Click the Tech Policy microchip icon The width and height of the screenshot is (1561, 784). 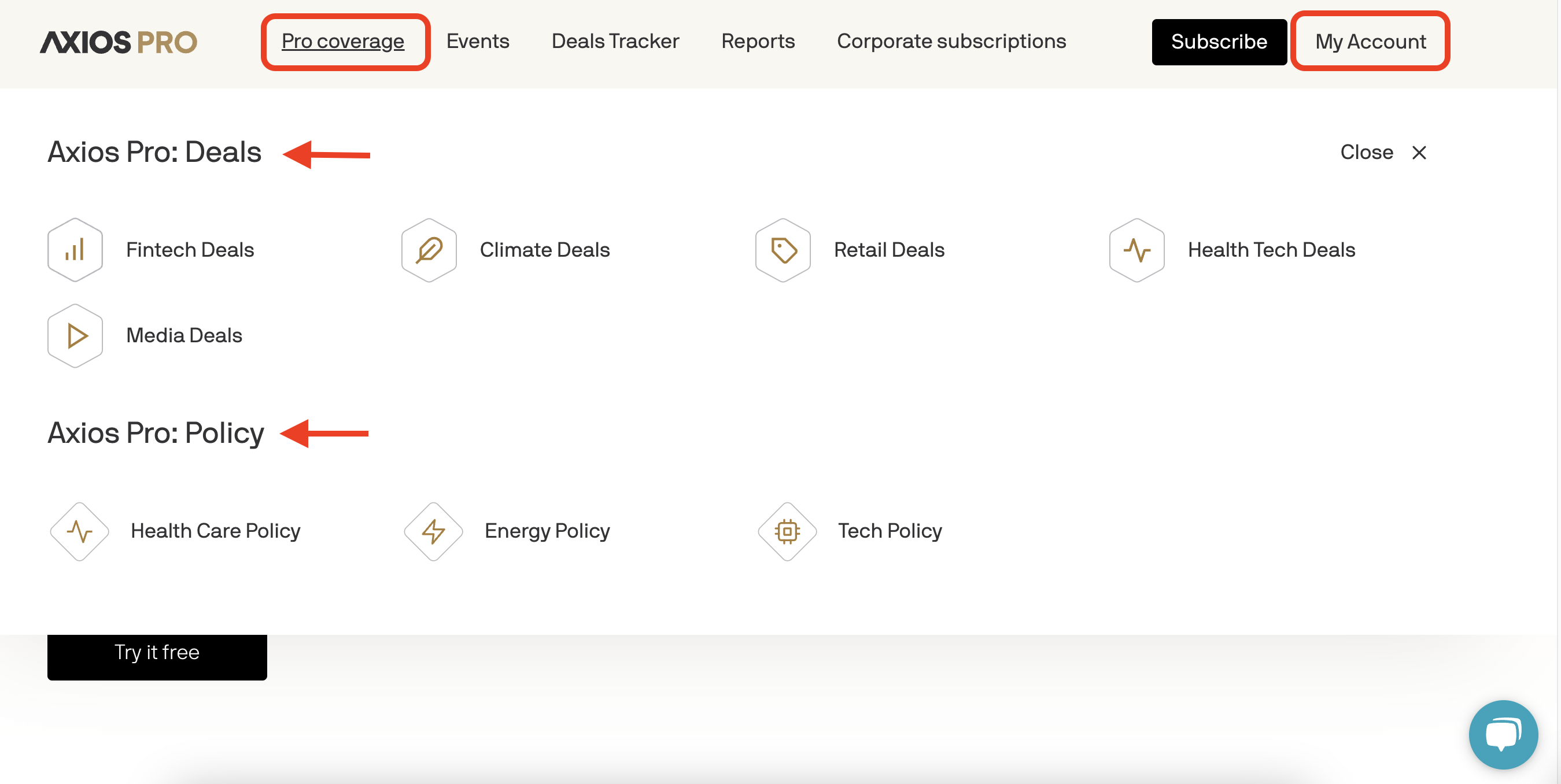click(786, 531)
